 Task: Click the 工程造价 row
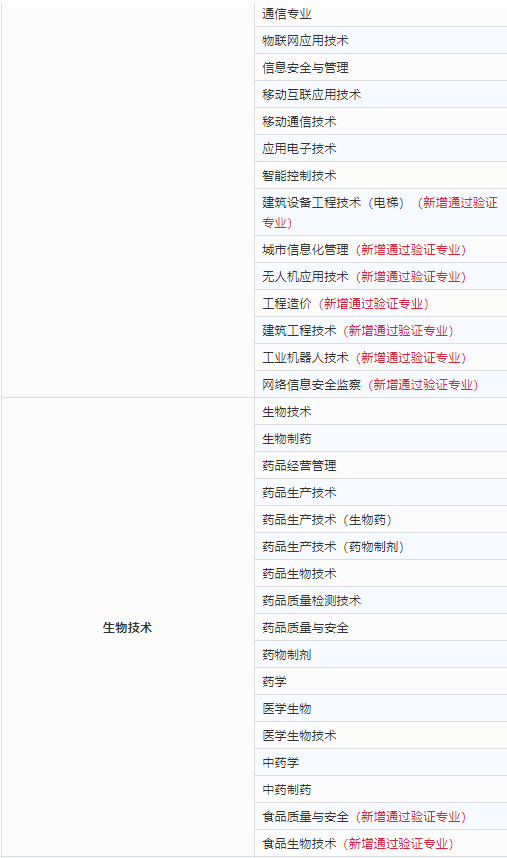click(381, 303)
